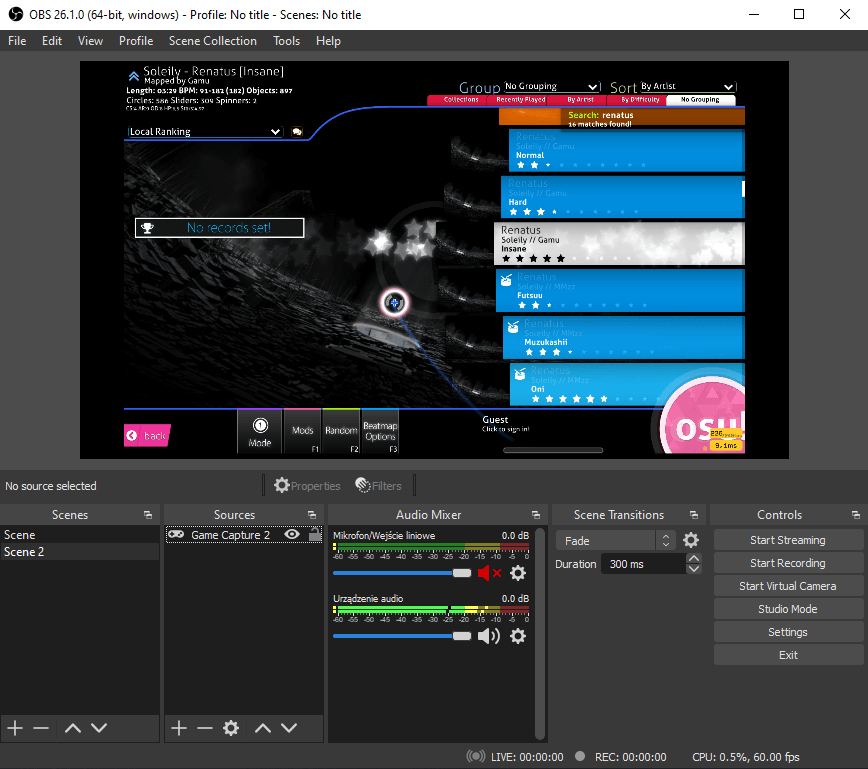The width and height of the screenshot is (868, 769).
Task: Click the Exit button
Action: (788, 655)
